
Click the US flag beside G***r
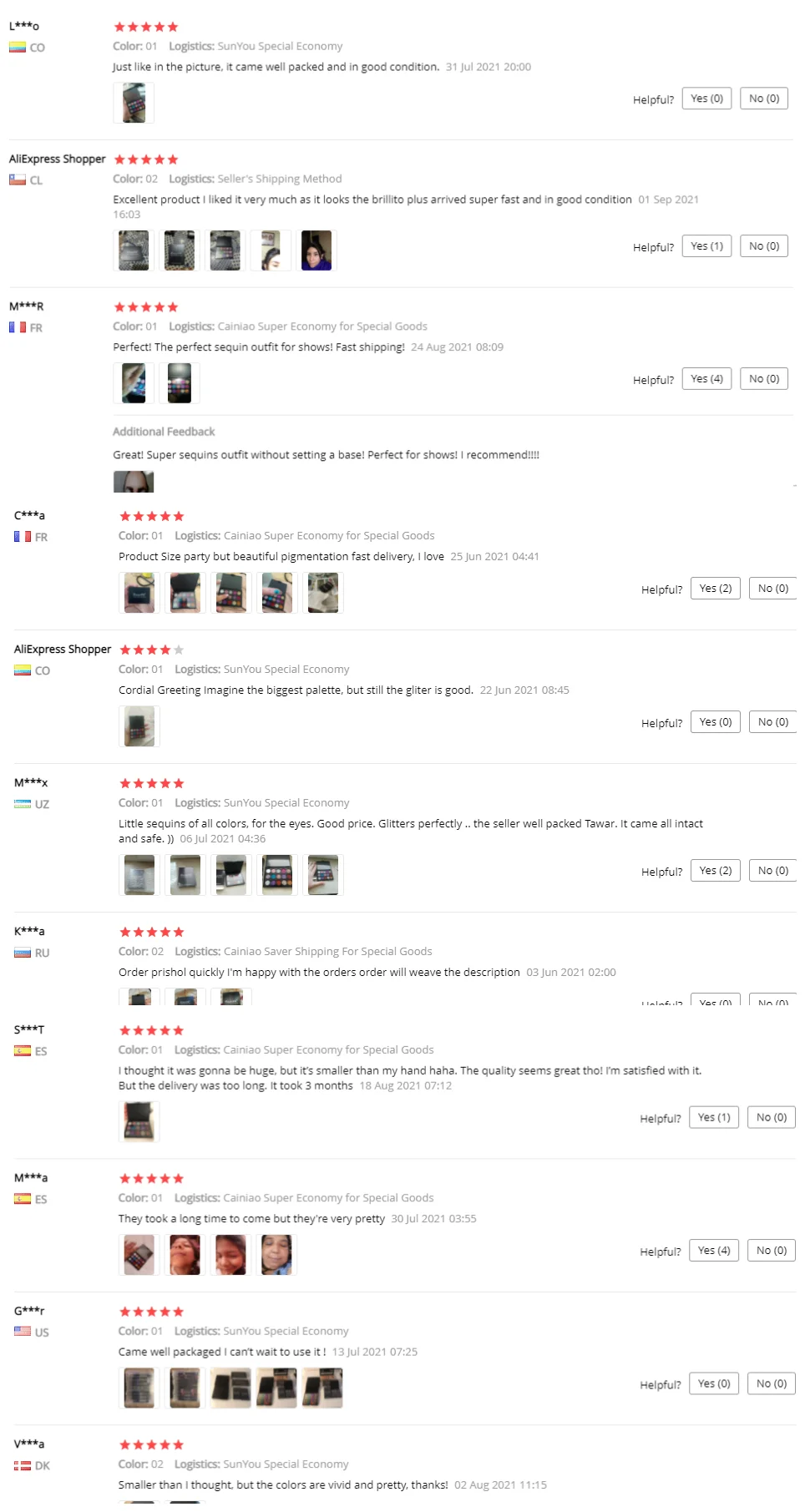coord(23,1332)
